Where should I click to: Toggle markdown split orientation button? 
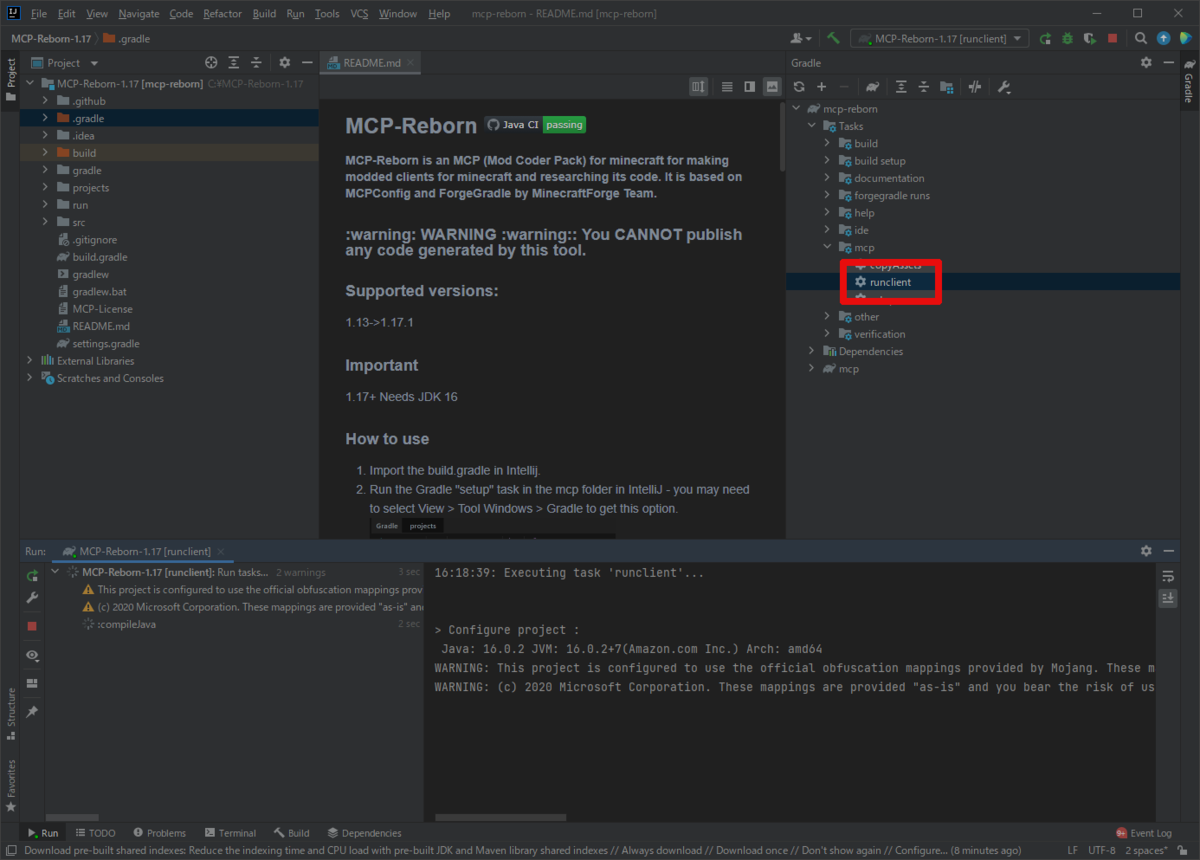click(x=699, y=87)
